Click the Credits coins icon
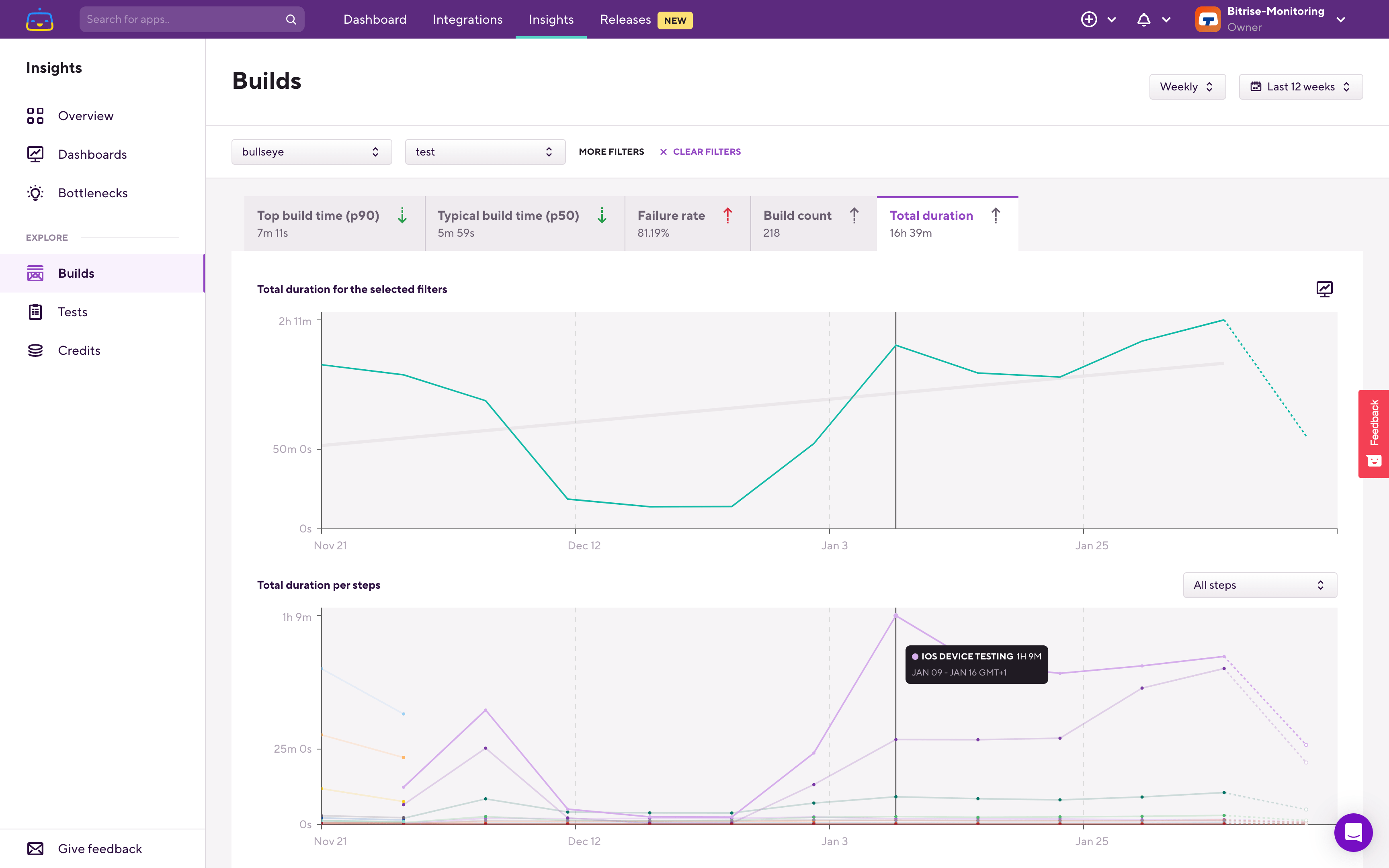The height and width of the screenshot is (868, 1389). 36,350
